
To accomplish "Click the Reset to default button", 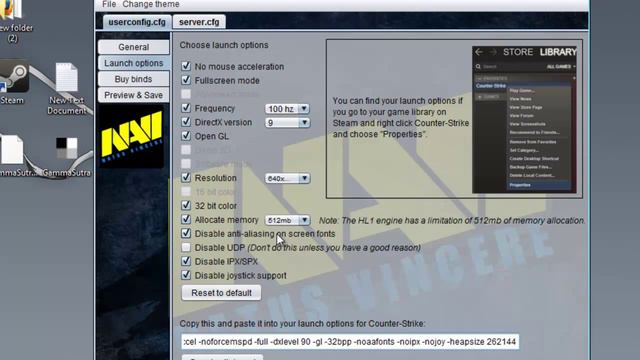I will [222, 293].
